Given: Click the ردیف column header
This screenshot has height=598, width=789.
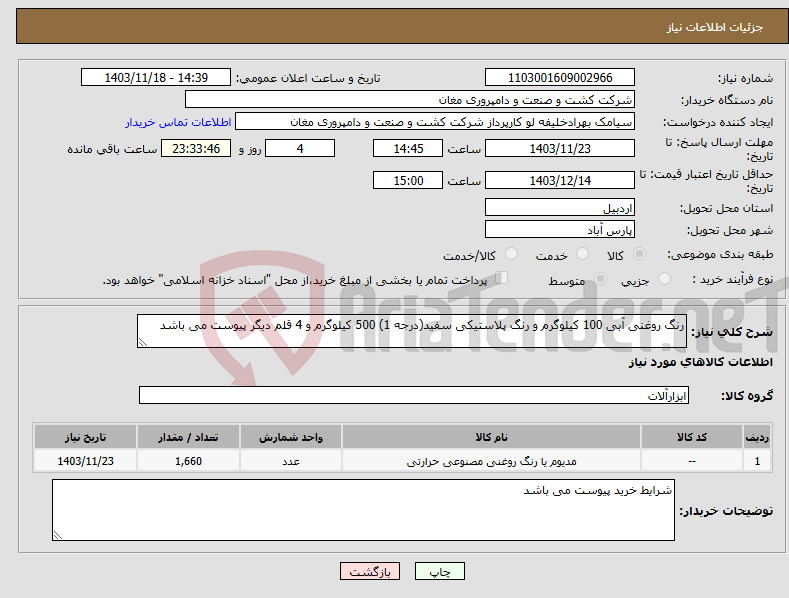Looking at the screenshot, I should (757, 437).
